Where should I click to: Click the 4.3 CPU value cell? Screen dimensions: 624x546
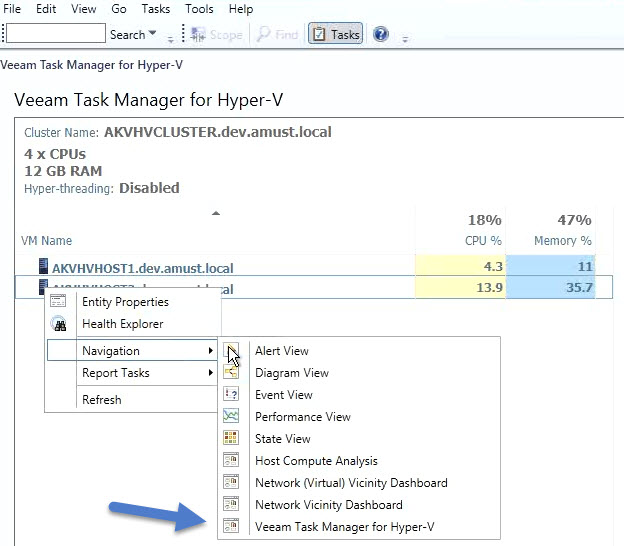click(x=460, y=266)
